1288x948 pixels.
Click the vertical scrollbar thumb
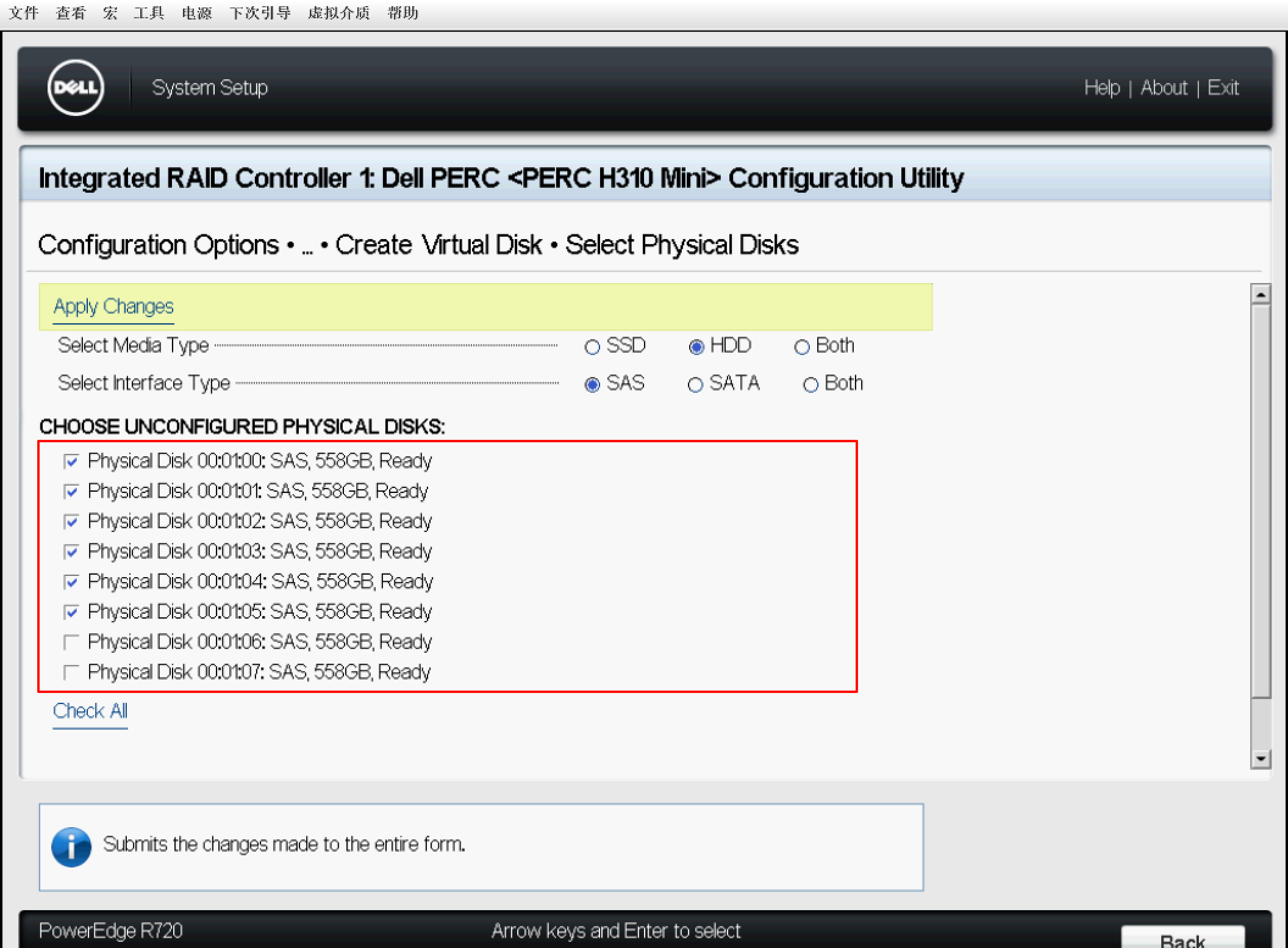(x=1261, y=501)
